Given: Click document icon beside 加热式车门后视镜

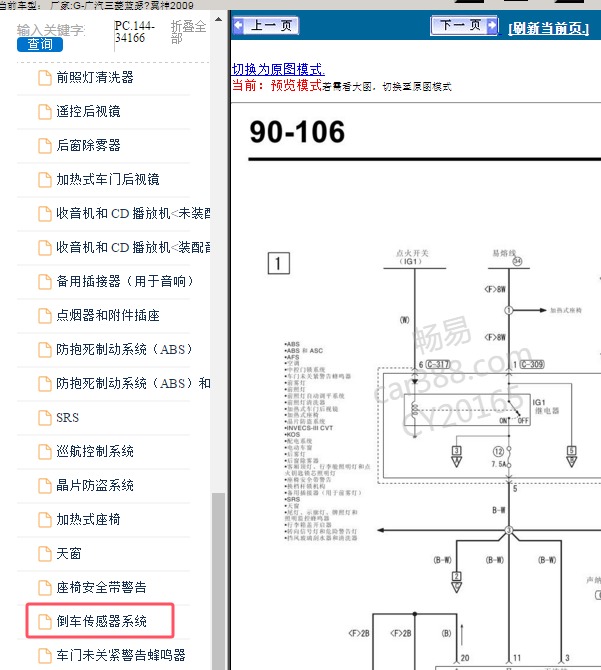Looking at the screenshot, I should [45, 180].
